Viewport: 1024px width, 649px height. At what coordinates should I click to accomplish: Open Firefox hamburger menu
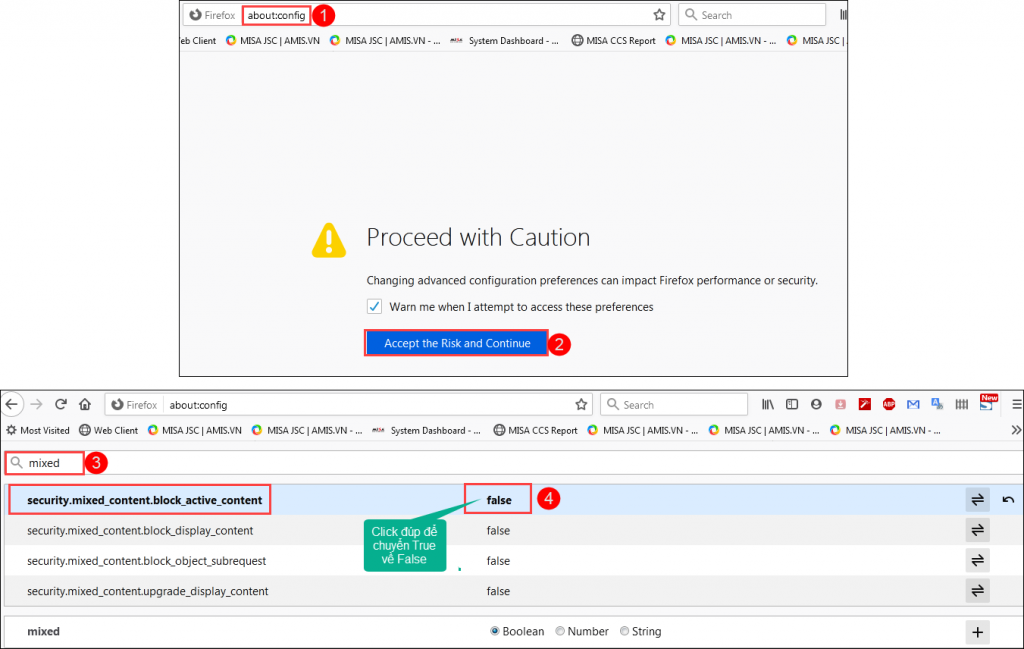1017,405
